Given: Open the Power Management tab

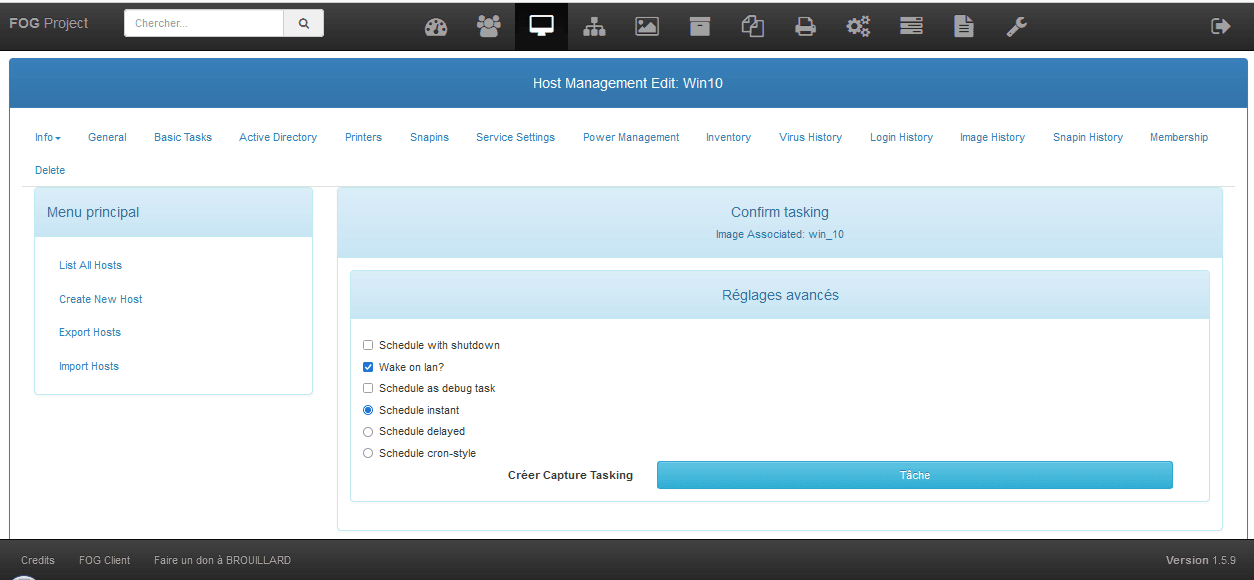Looking at the screenshot, I should pyautogui.click(x=631, y=138).
